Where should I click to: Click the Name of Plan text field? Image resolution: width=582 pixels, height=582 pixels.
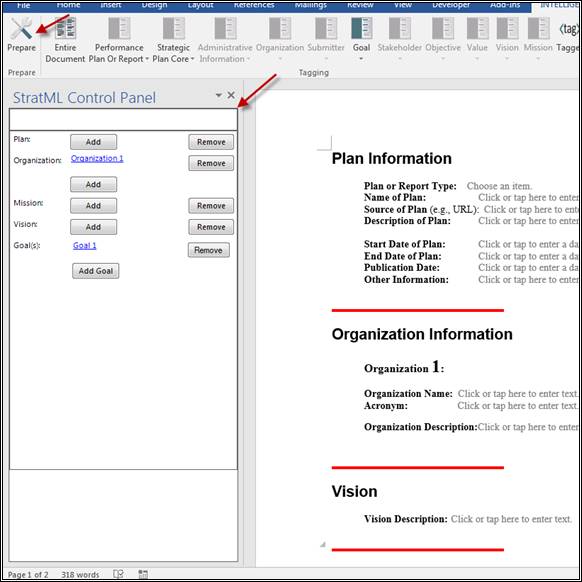pyautogui.click(x=528, y=197)
